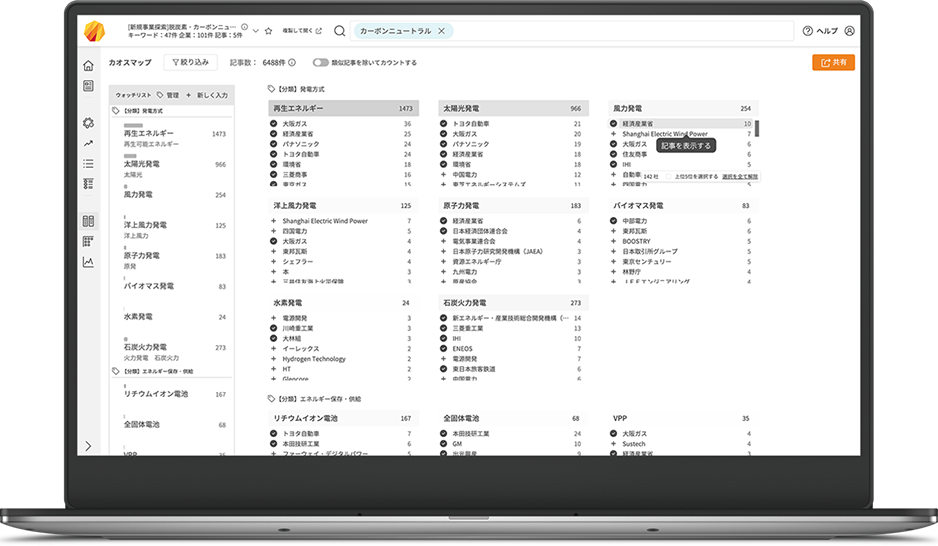Click the tag icon next to 管理
The image size is (938, 546).
(160, 95)
